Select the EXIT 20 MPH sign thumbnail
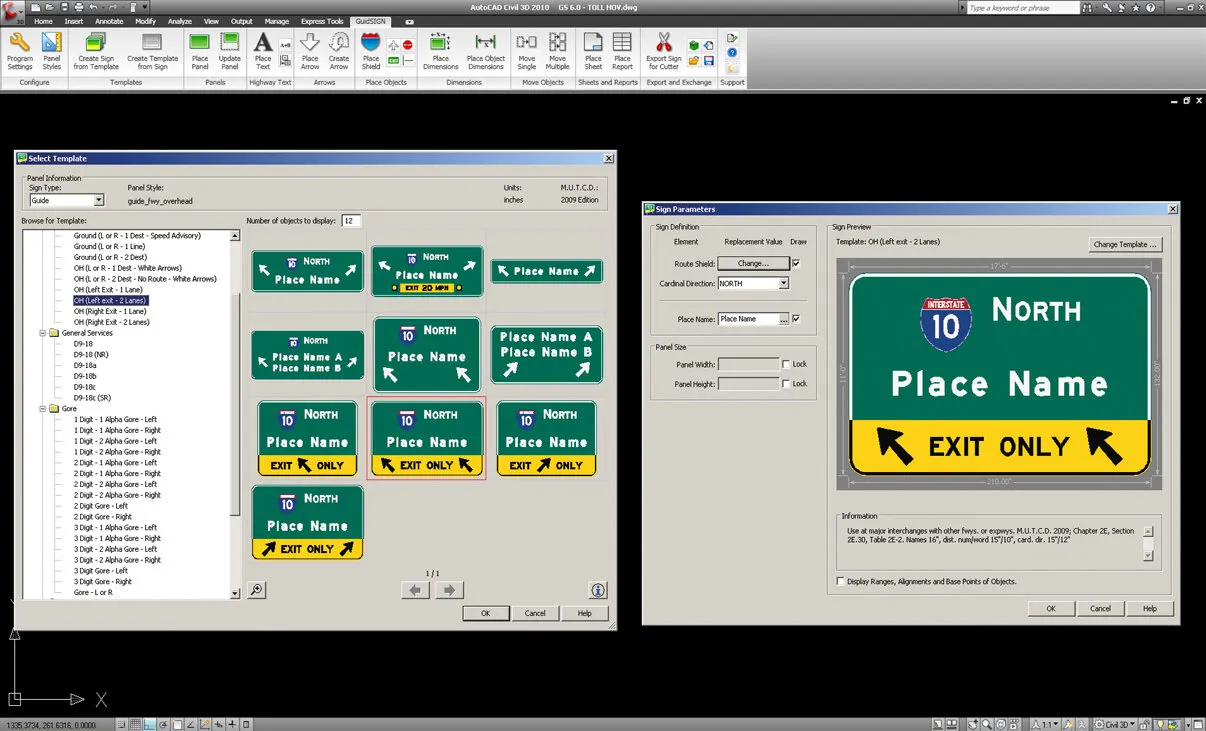Viewport: 1206px width, 731px height. [x=427, y=271]
